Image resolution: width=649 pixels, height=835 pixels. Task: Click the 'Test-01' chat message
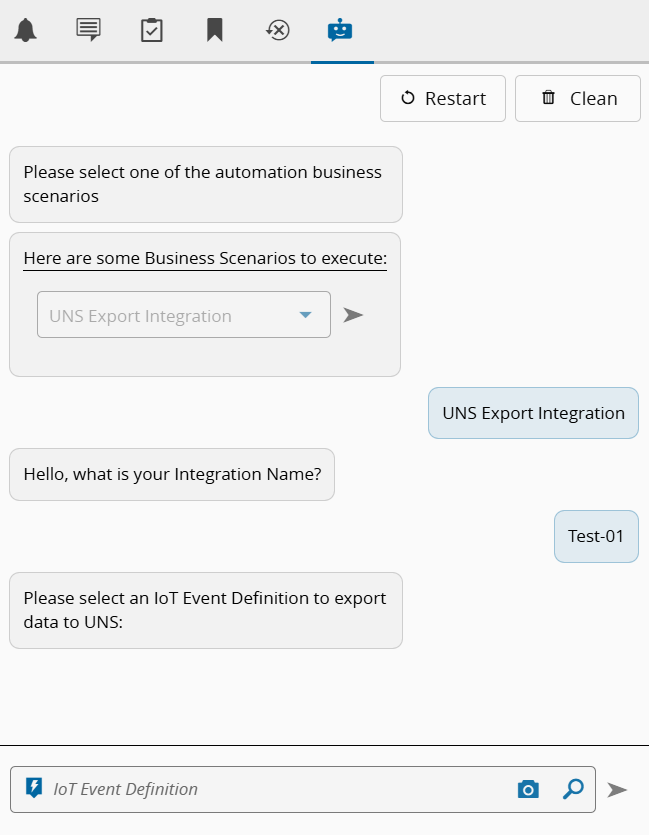pyautogui.click(x=596, y=536)
